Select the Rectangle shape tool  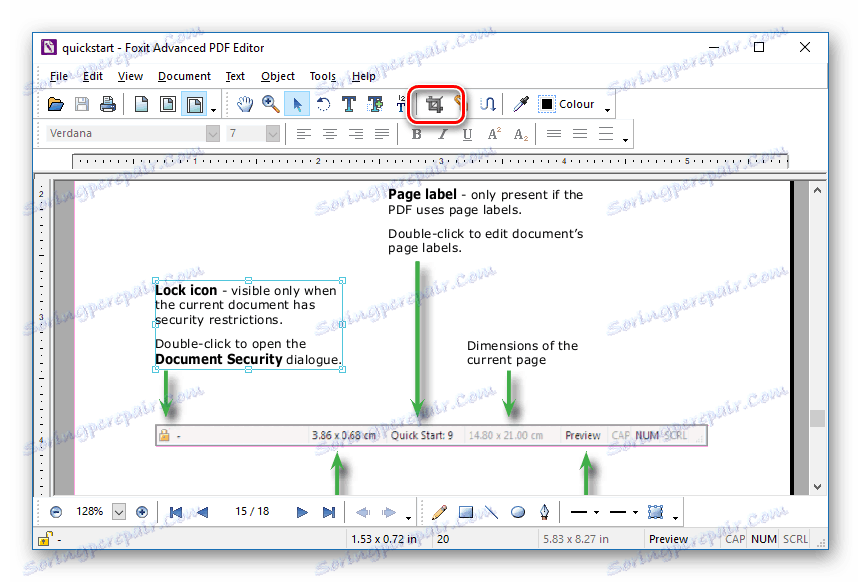466,512
